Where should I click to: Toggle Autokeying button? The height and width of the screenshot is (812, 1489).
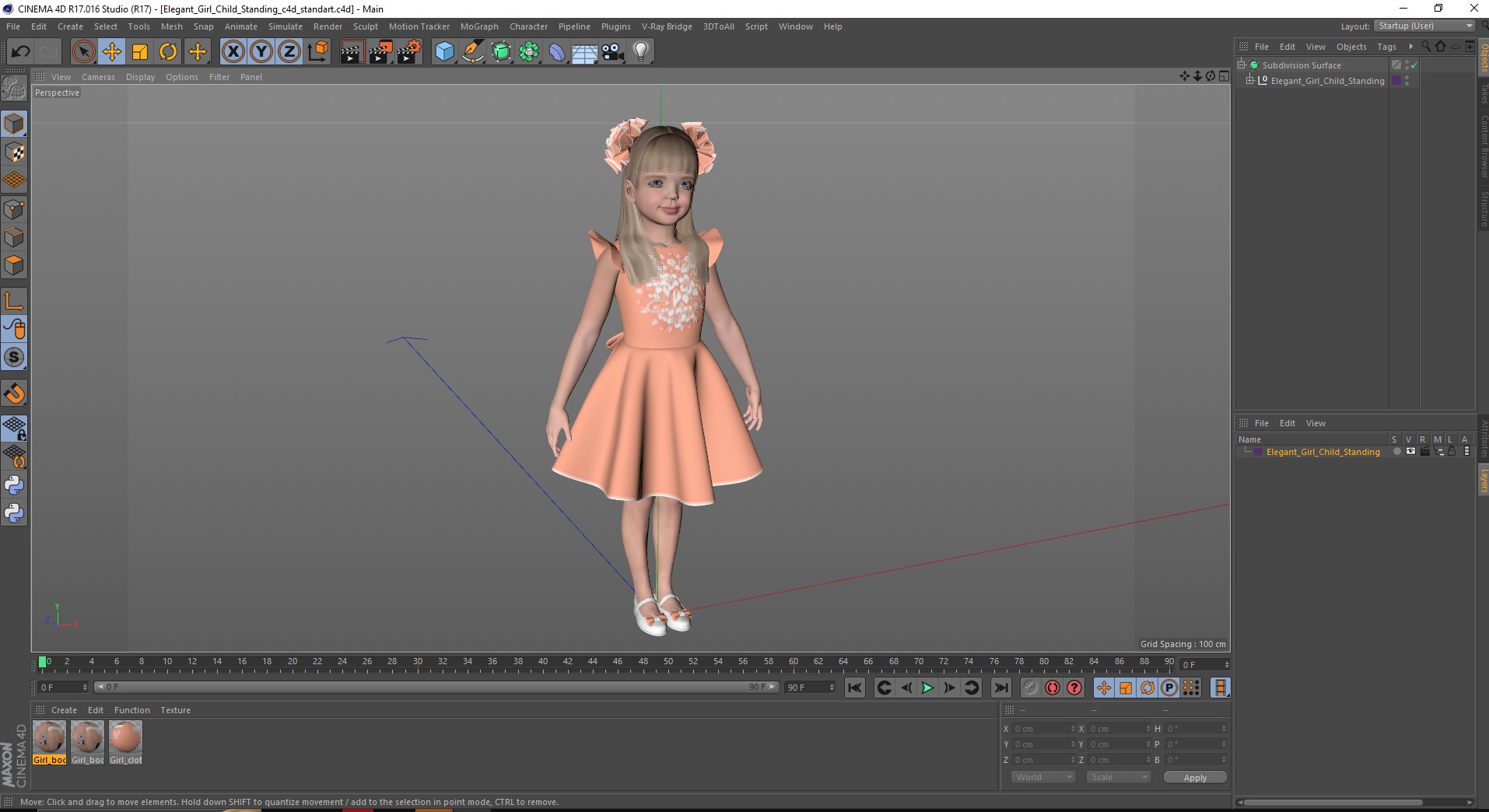point(1053,688)
